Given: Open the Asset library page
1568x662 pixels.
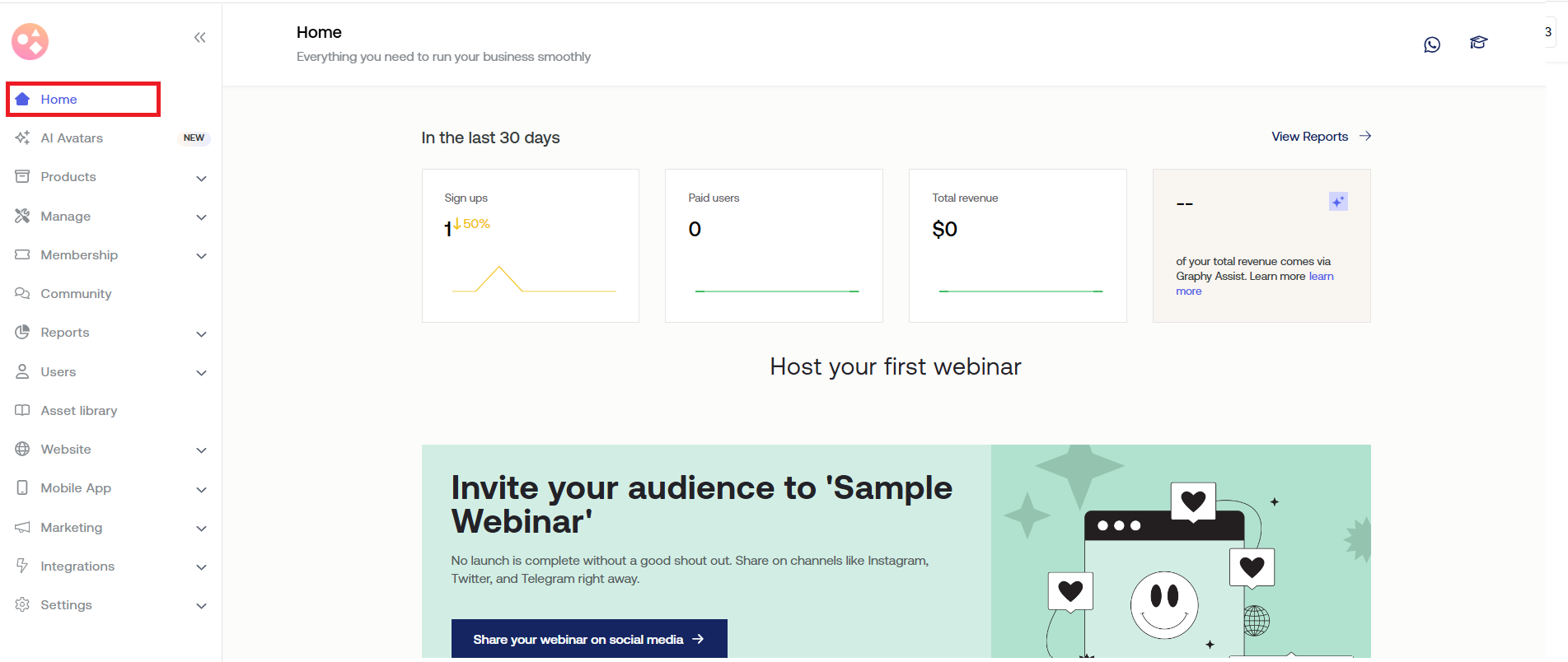Looking at the screenshot, I should 78,411.
